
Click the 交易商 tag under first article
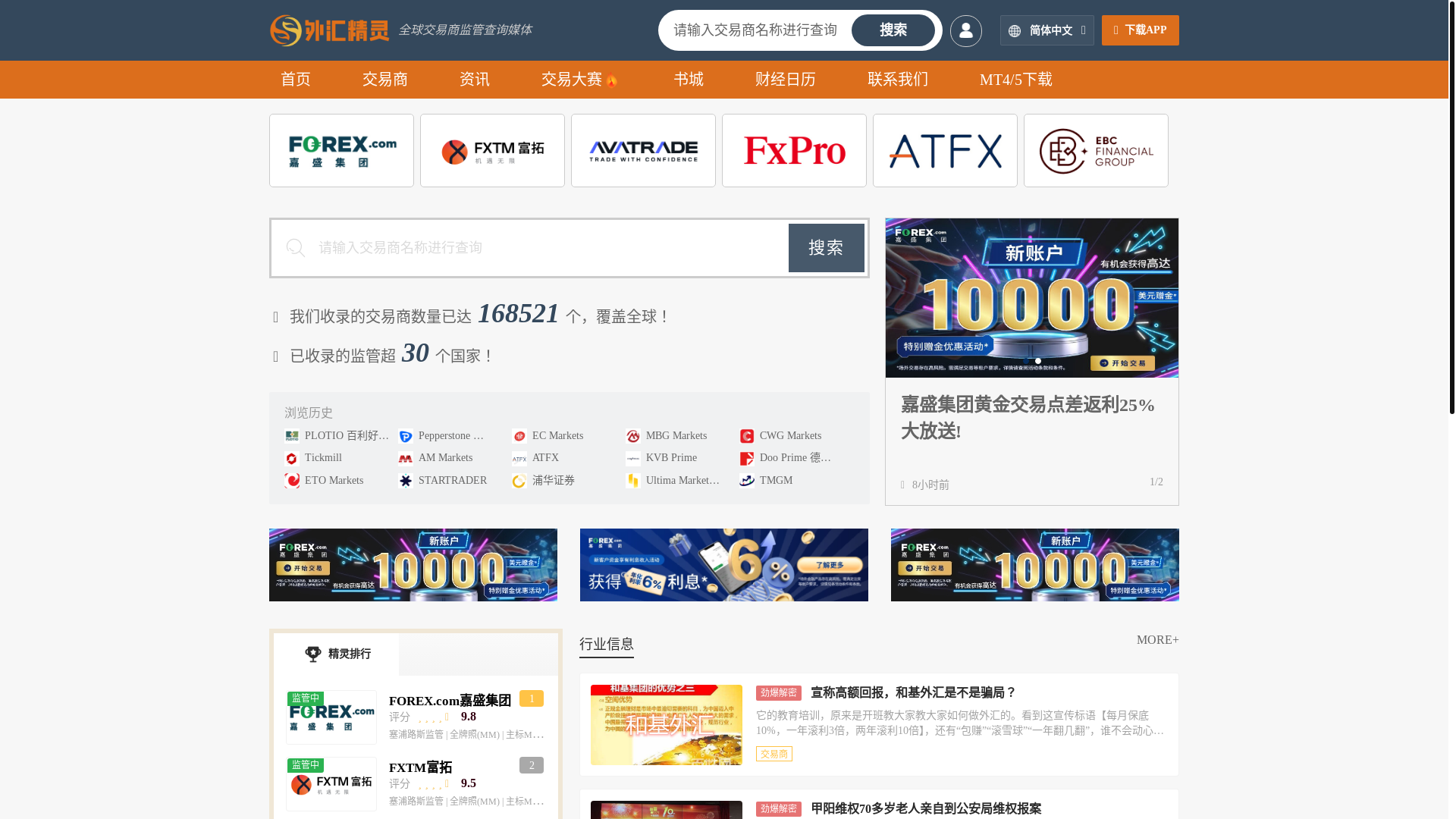point(774,754)
